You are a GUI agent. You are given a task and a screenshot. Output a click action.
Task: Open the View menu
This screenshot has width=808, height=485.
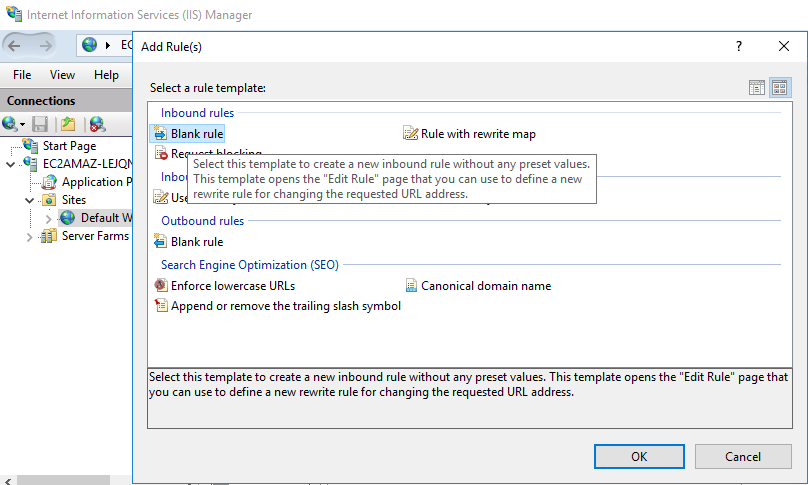click(62, 75)
